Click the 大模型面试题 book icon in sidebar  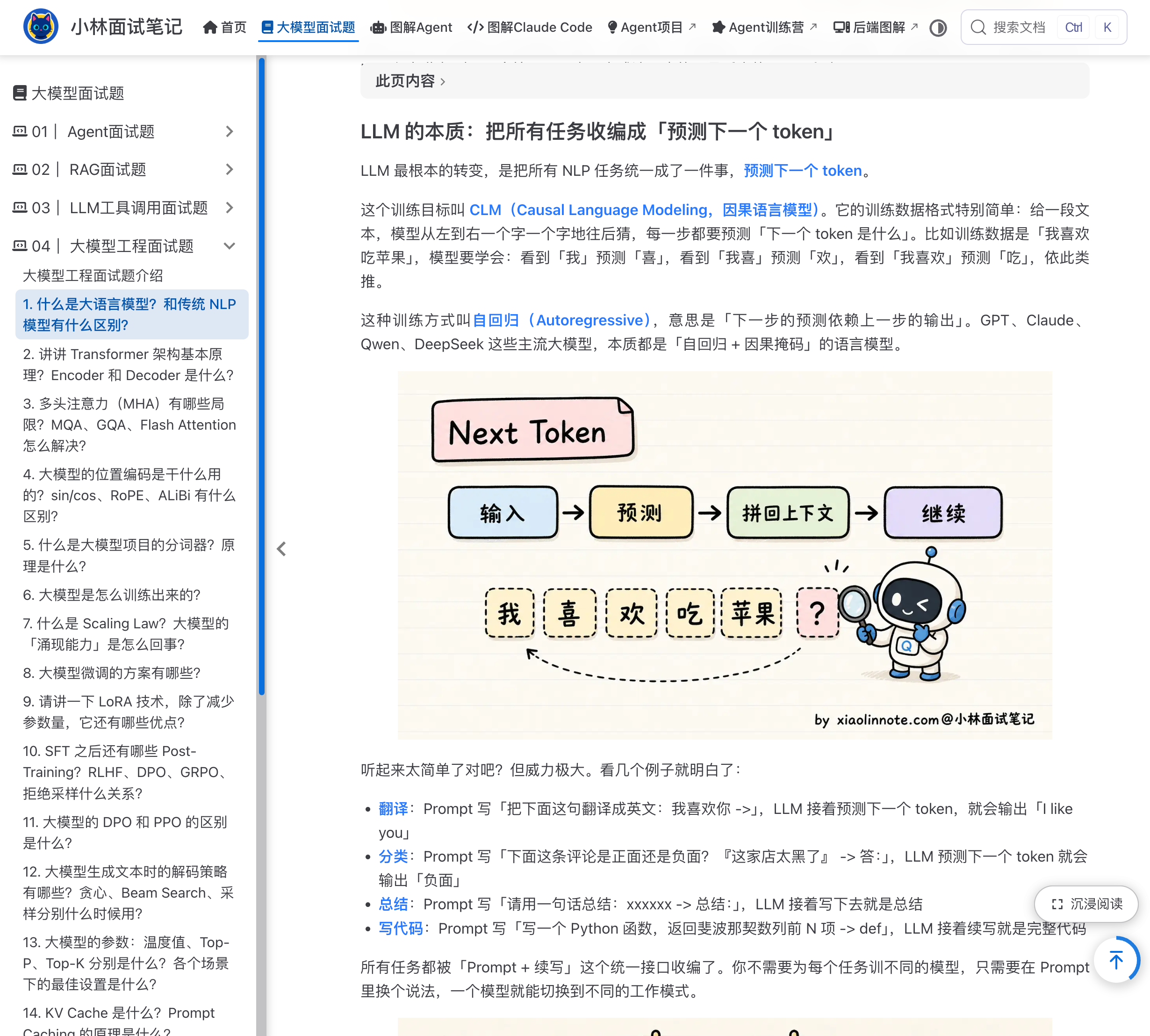pos(20,93)
